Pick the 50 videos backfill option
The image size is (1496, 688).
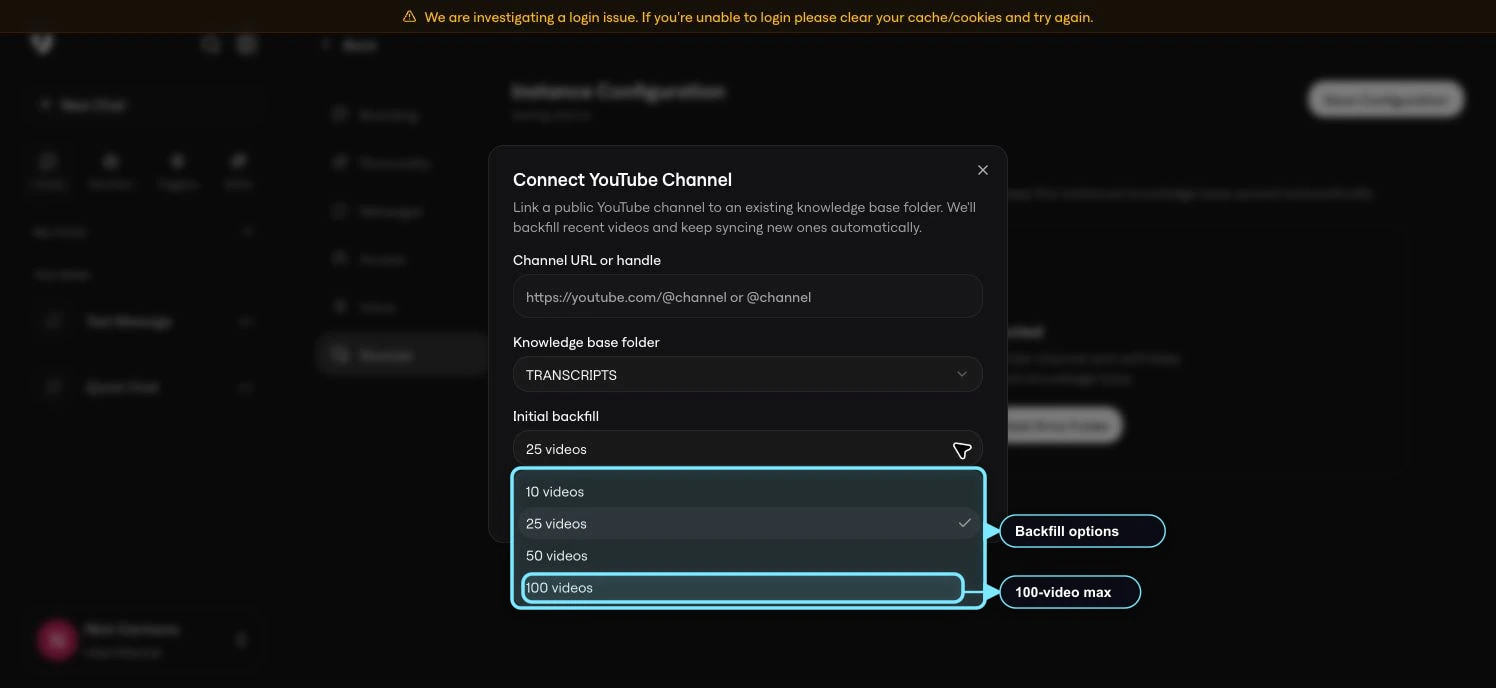pos(747,556)
